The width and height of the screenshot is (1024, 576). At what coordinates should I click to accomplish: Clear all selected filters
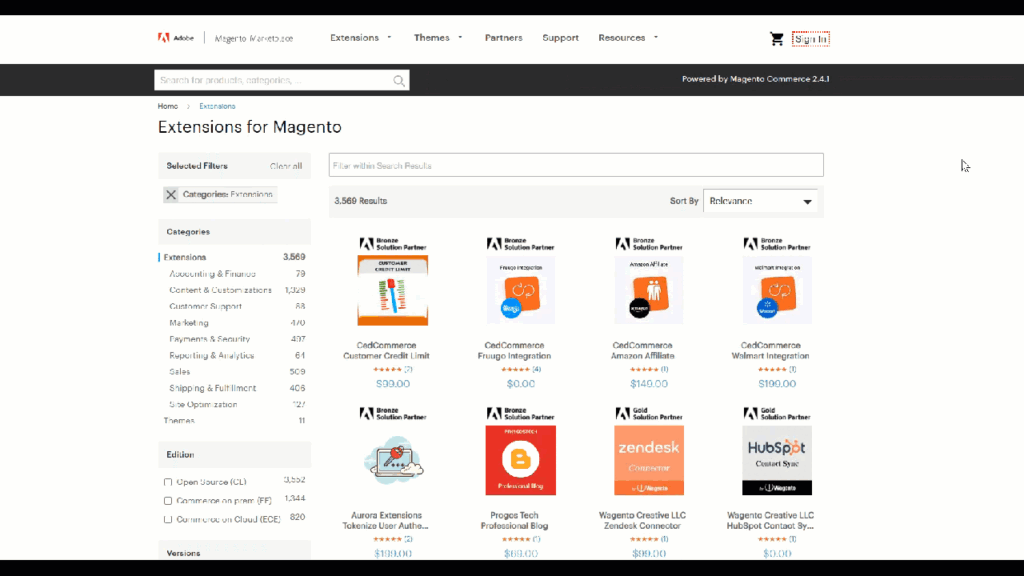click(x=286, y=166)
